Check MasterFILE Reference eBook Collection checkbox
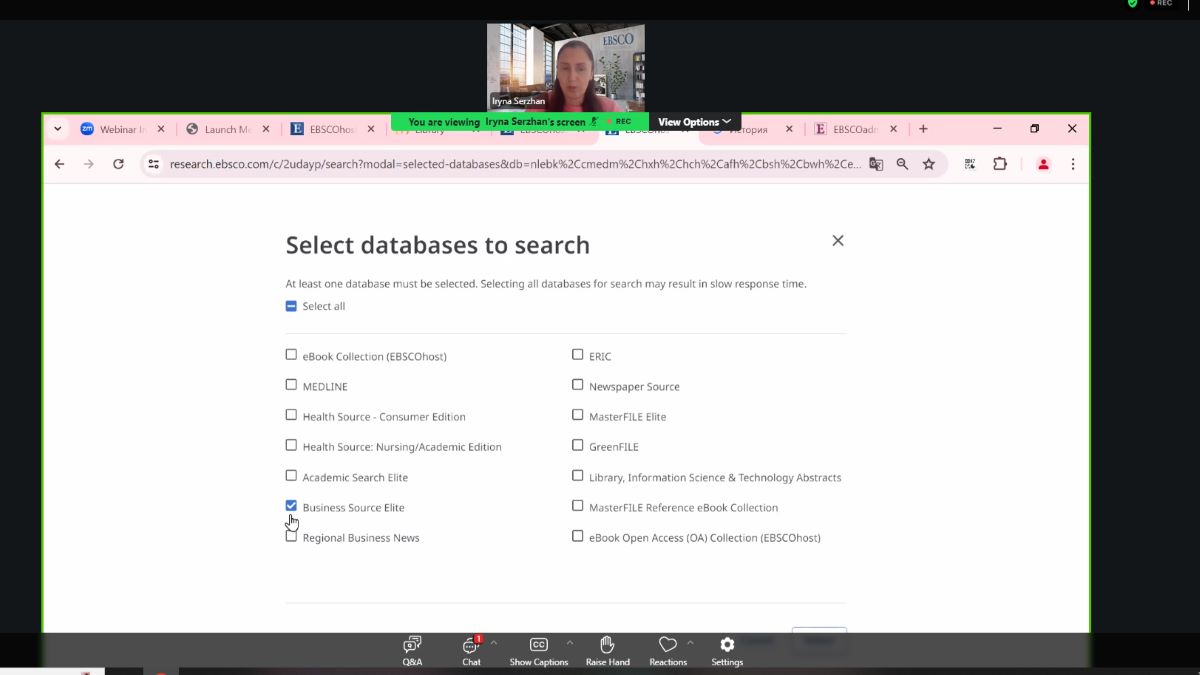 coord(578,505)
